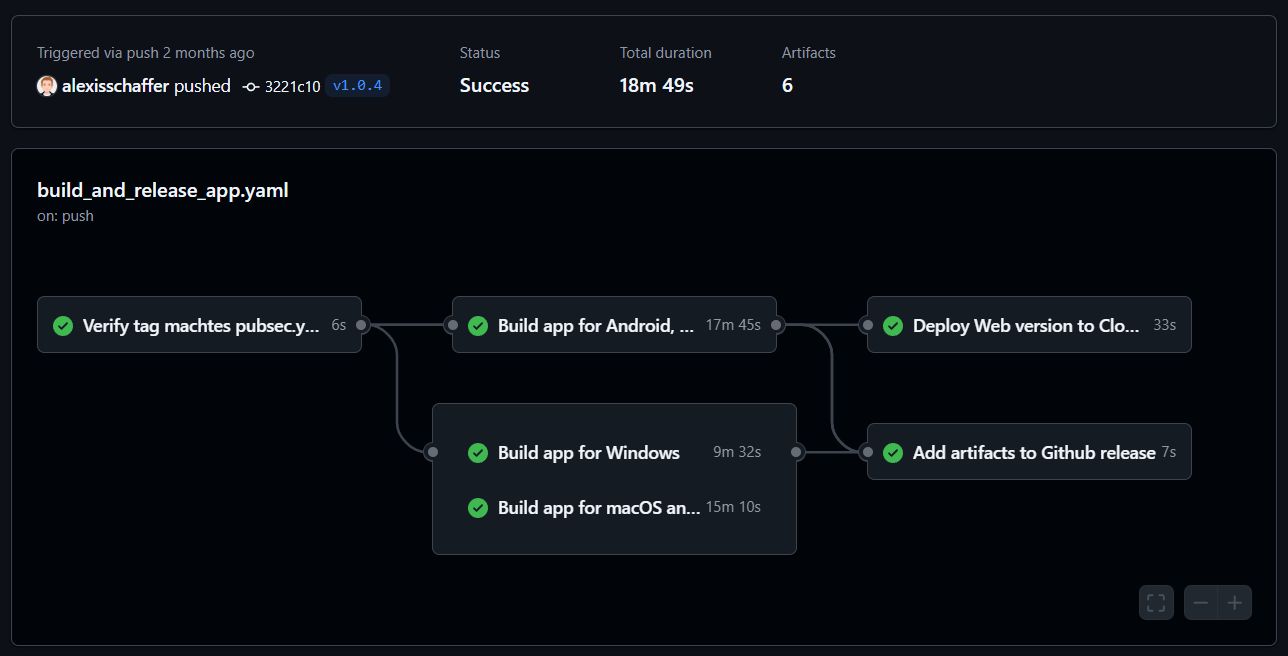The image size is (1288, 656).
Task: Click alexisschaffer's profile avatar
Action: (46, 86)
